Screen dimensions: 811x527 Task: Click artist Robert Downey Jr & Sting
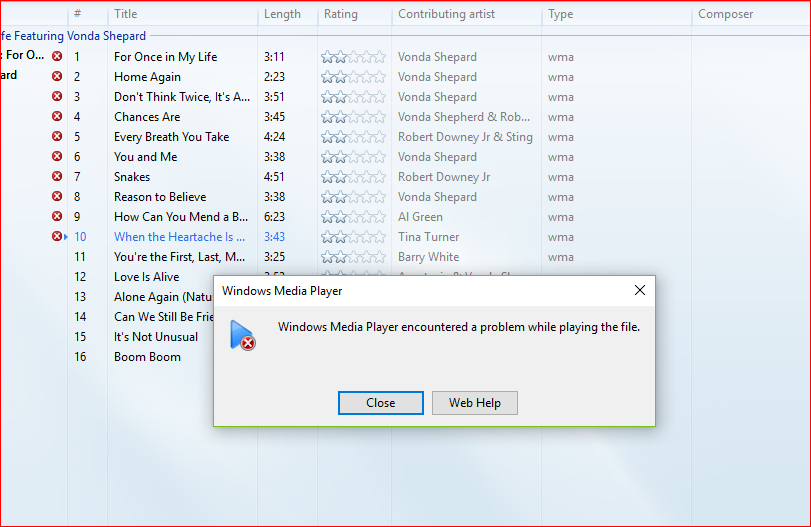pos(465,137)
